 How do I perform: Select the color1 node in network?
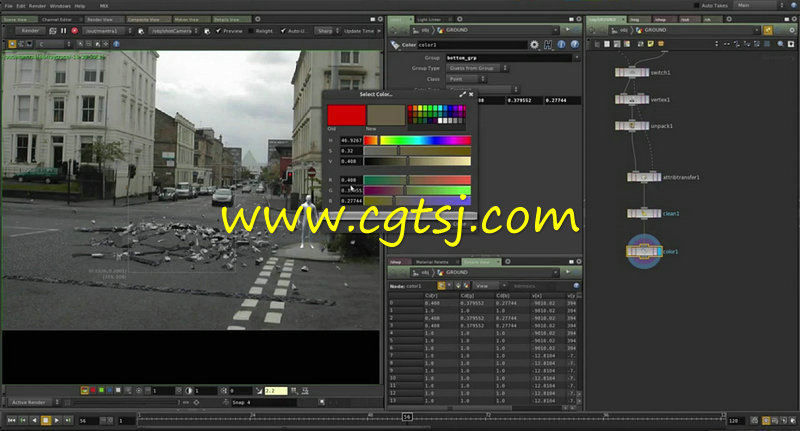tap(644, 251)
